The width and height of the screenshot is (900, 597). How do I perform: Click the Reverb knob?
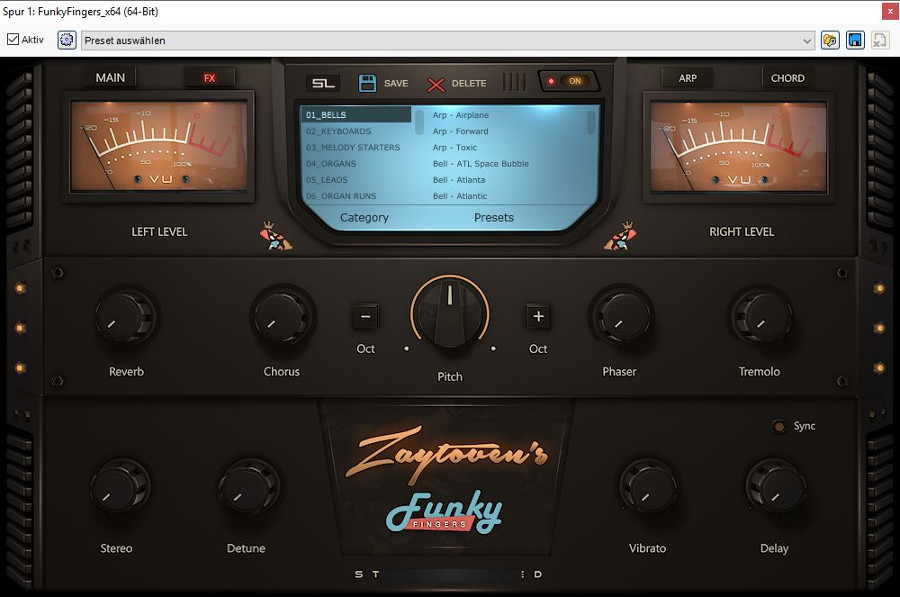click(126, 316)
